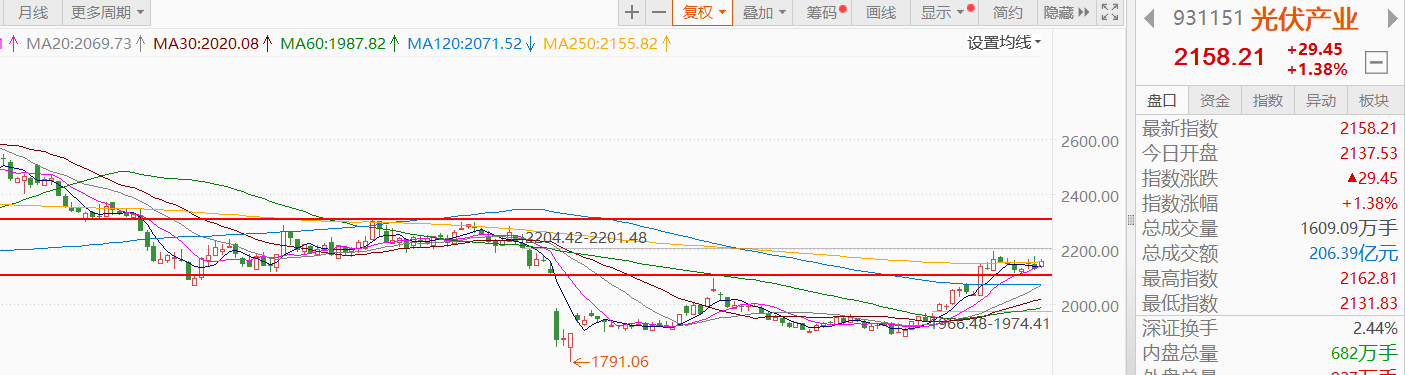This screenshot has height=375, width=1405.
Task: Click the 2600.00 price axis label
Action: point(1089,142)
